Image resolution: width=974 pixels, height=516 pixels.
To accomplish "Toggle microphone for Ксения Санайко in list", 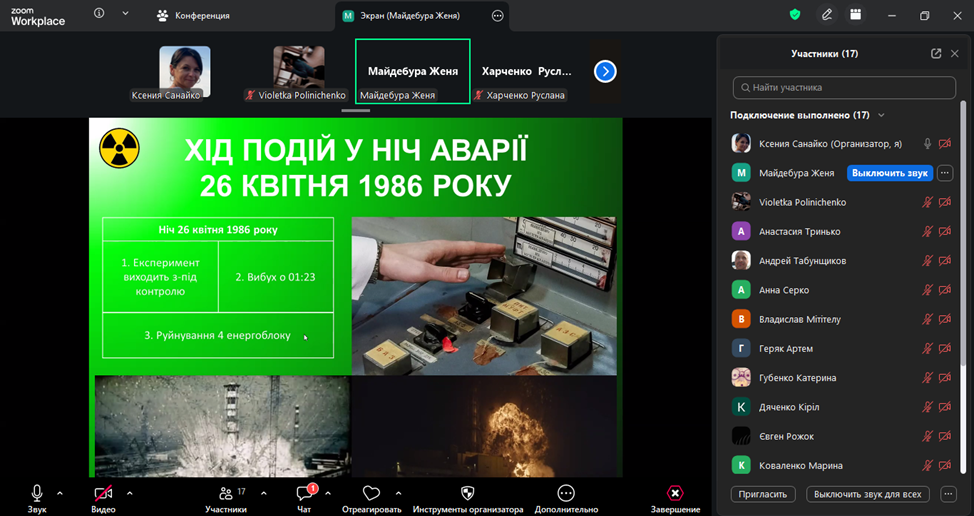I will (928, 144).
